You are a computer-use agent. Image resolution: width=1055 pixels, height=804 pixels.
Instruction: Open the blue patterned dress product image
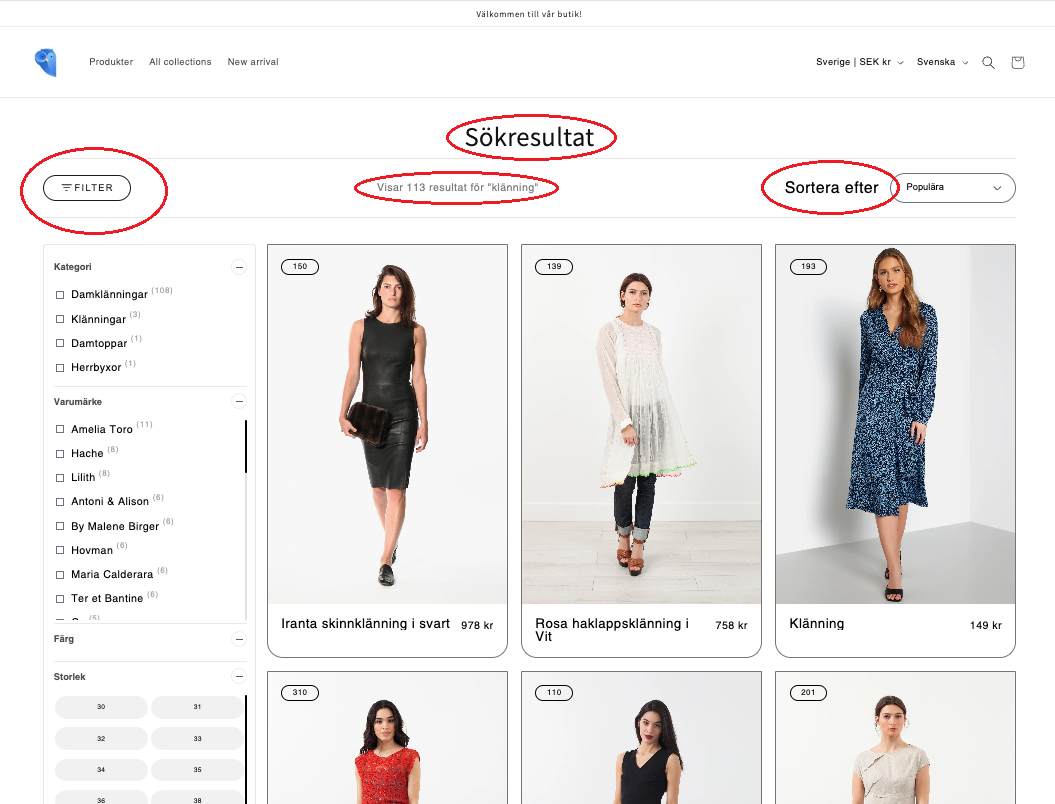[x=896, y=425]
